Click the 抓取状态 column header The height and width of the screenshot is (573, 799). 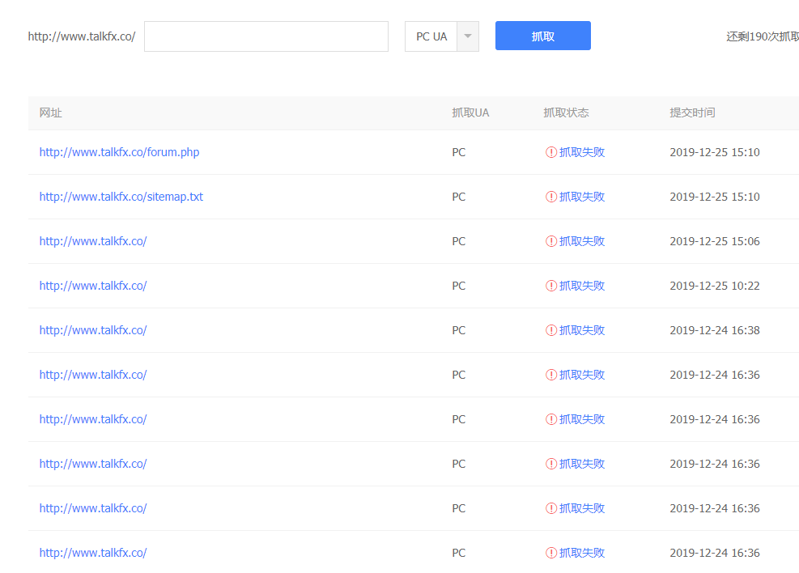566,113
